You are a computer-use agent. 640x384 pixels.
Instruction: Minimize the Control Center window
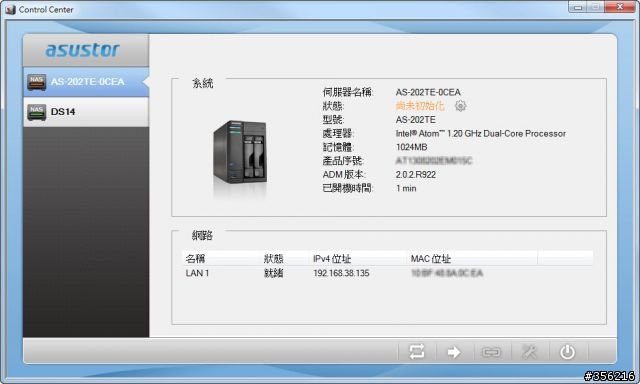tap(578, 7)
